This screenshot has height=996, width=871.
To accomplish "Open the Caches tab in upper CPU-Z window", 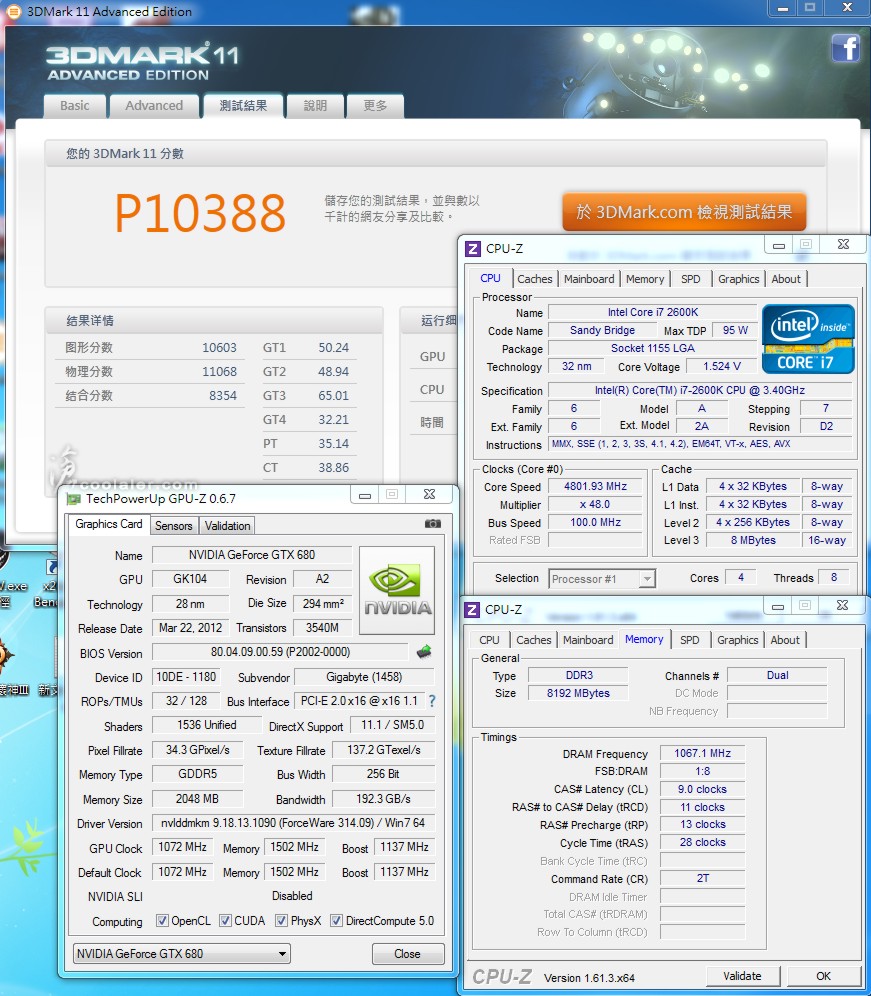I will [x=535, y=279].
